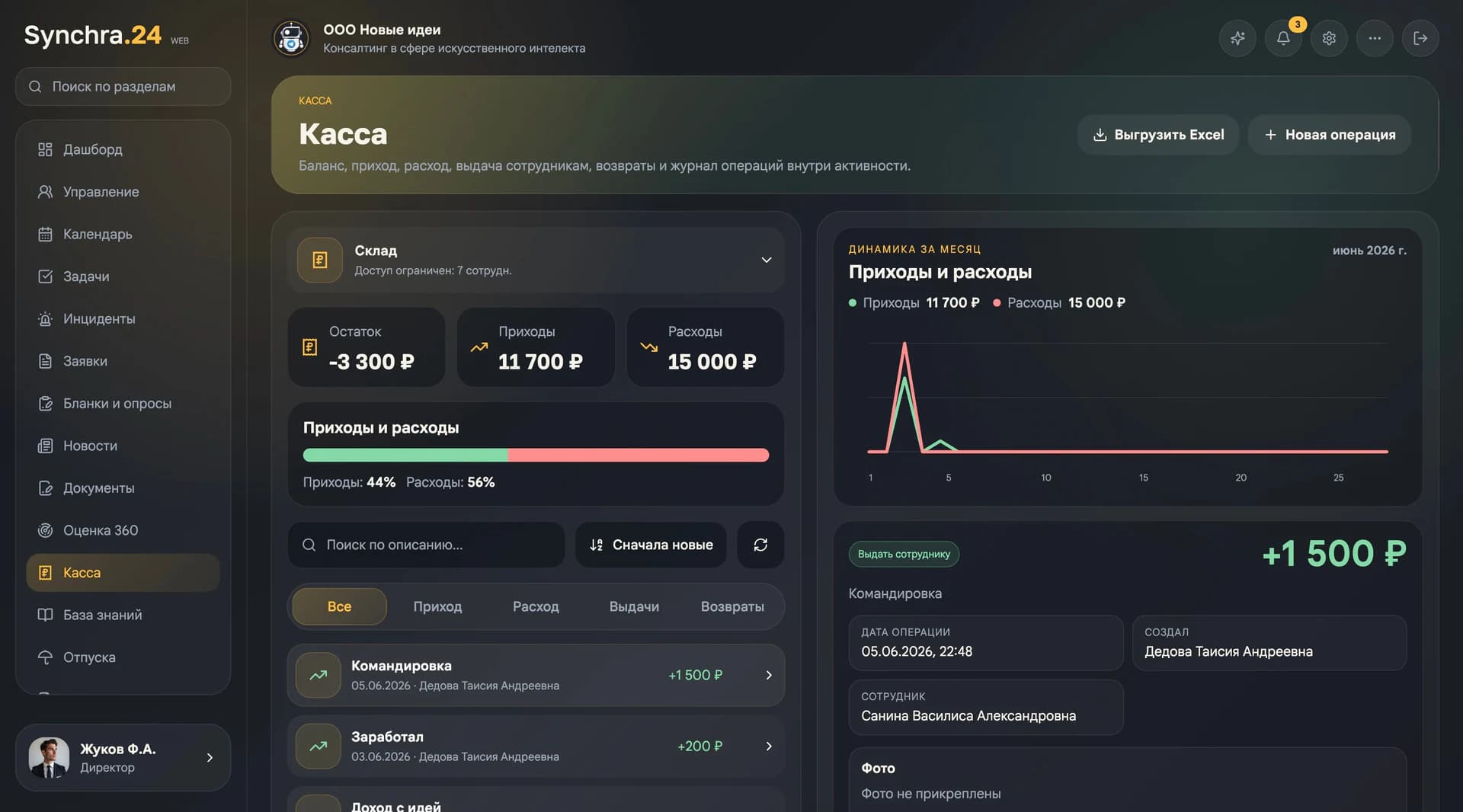Click the Инциденты siren icon
Viewport: 1463px width, 812px height.
click(45, 318)
